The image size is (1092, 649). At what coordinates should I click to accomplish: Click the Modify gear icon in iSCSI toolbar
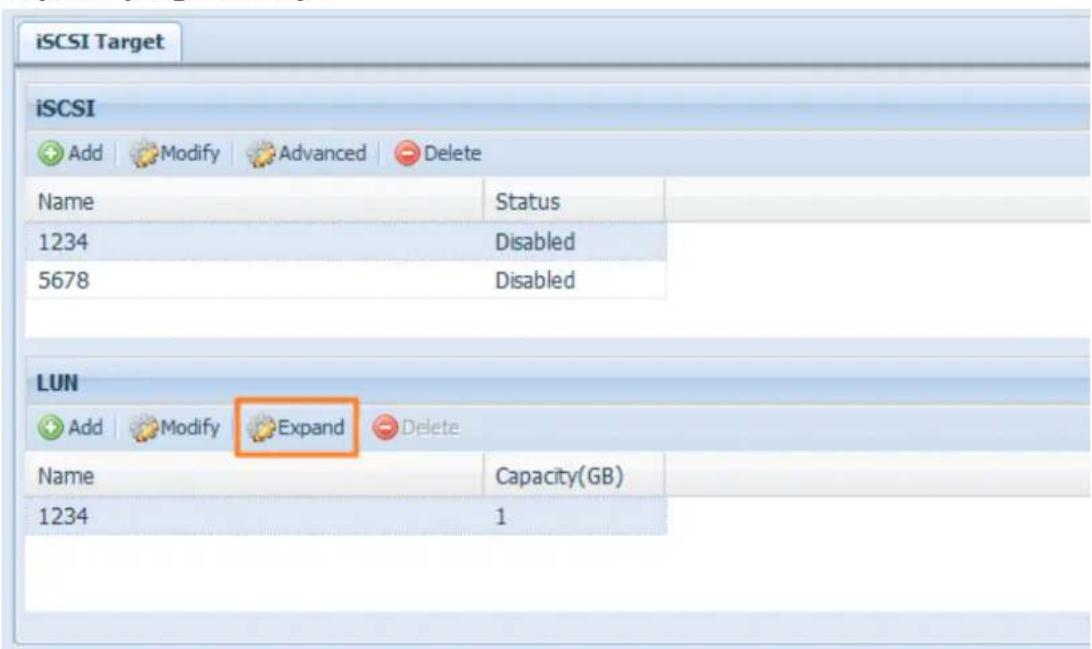click(x=144, y=153)
